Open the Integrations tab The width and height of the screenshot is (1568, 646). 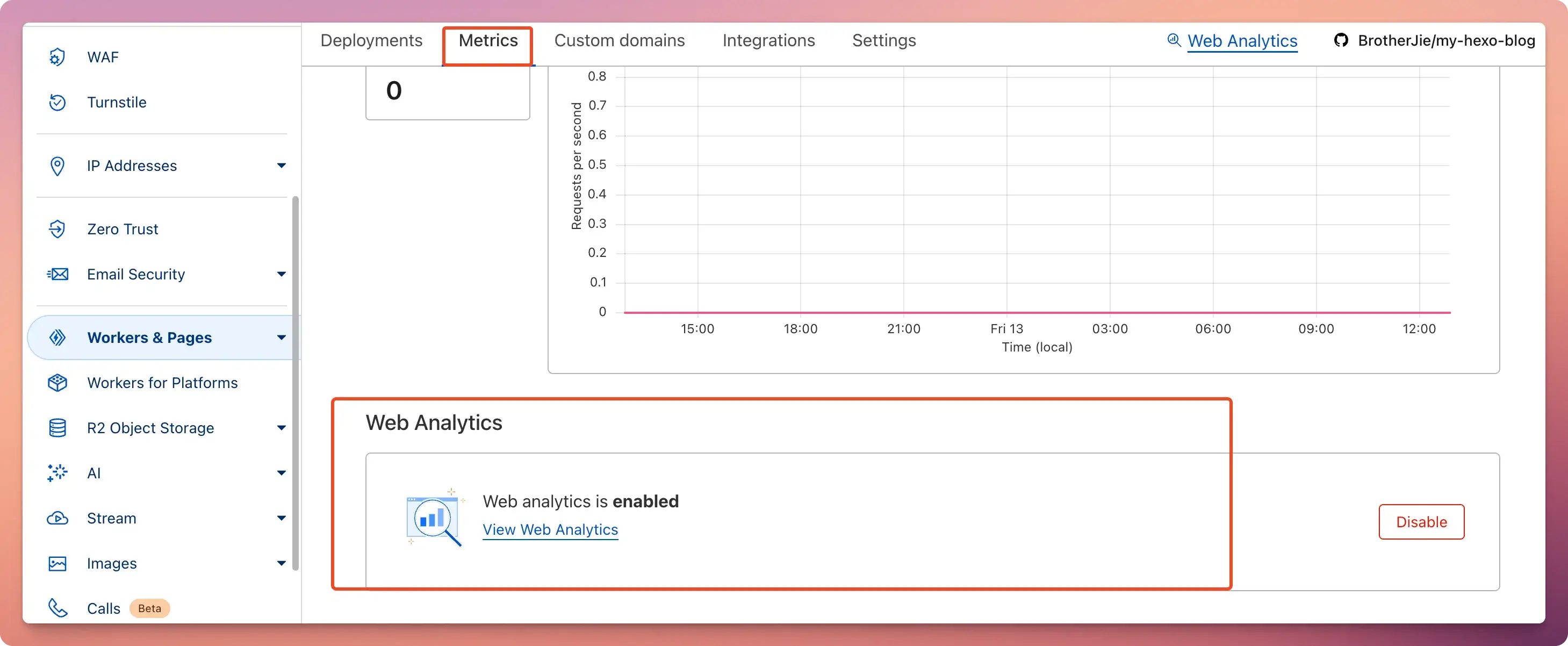769,40
